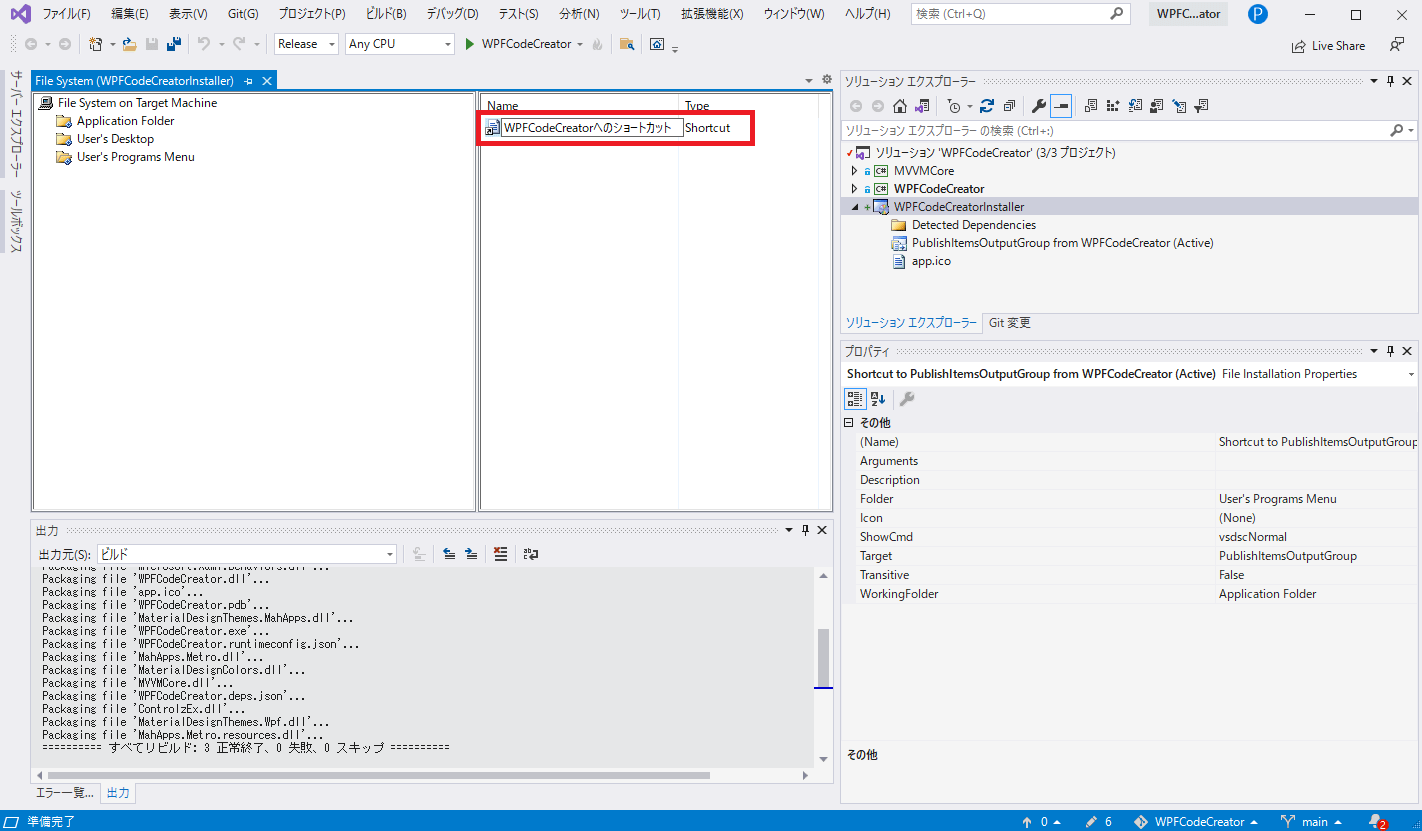1422x831 pixels.
Task: Click the Clear All icon in Output panel
Action: pyautogui.click(x=501, y=554)
